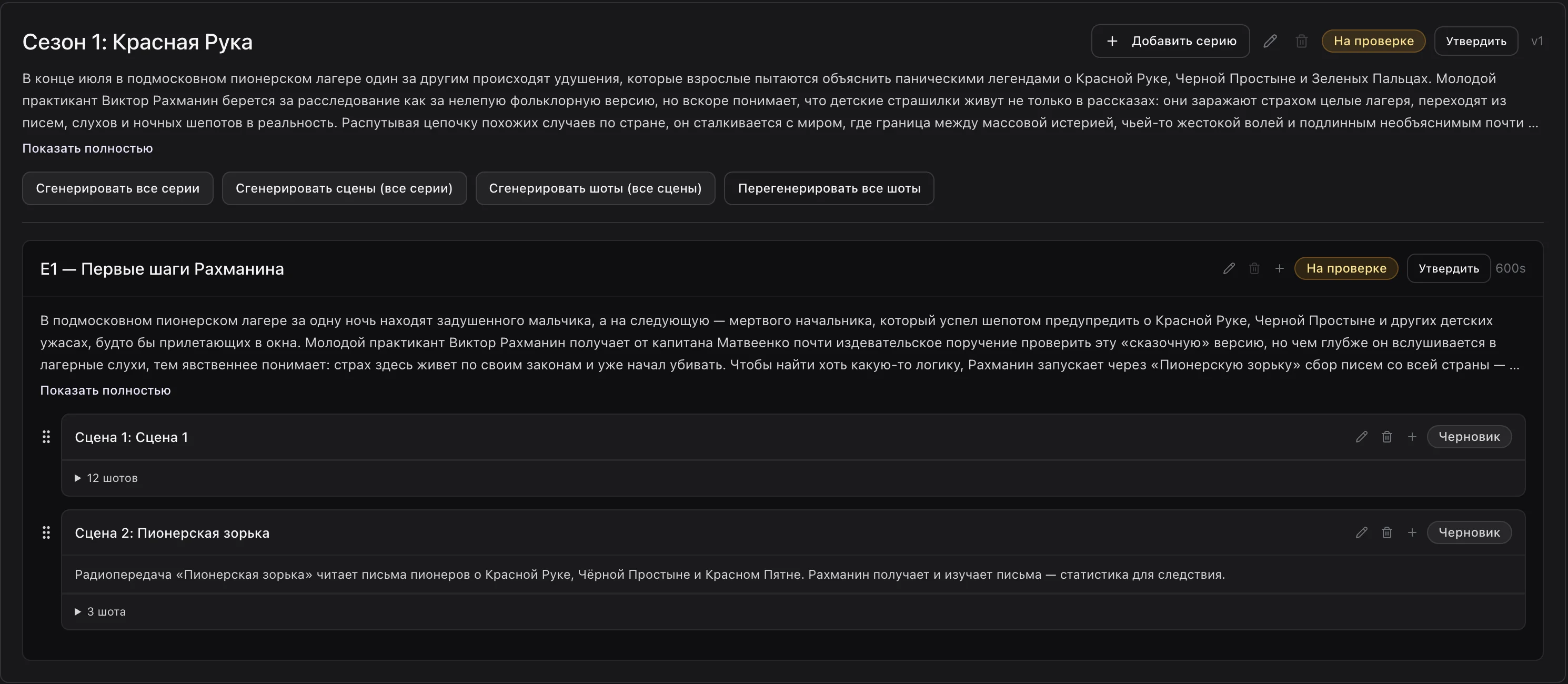The width and height of the screenshot is (1568, 684).
Task: Show the full E1 episode description
Action: tap(105, 390)
